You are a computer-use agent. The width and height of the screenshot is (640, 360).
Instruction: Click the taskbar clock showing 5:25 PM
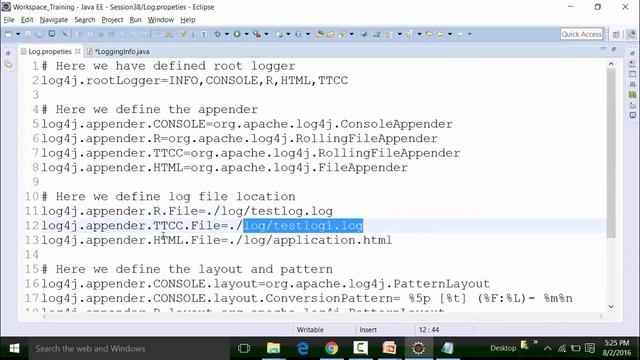click(x=617, y=348)
